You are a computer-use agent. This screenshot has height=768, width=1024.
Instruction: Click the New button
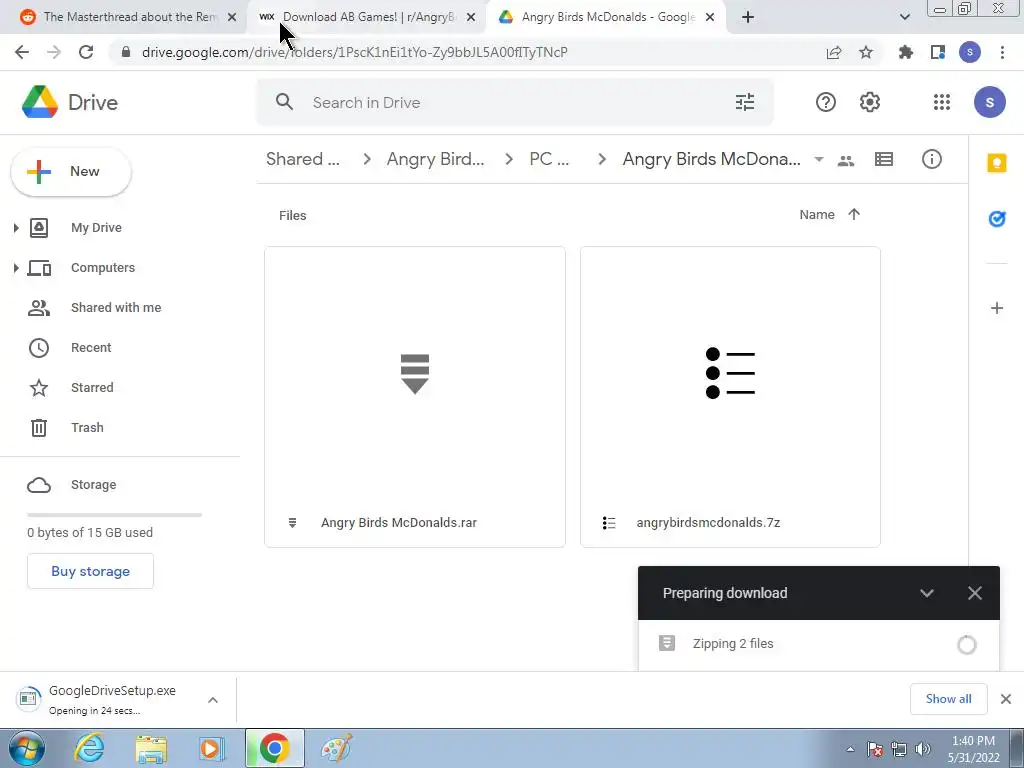[x=71, y=172]
